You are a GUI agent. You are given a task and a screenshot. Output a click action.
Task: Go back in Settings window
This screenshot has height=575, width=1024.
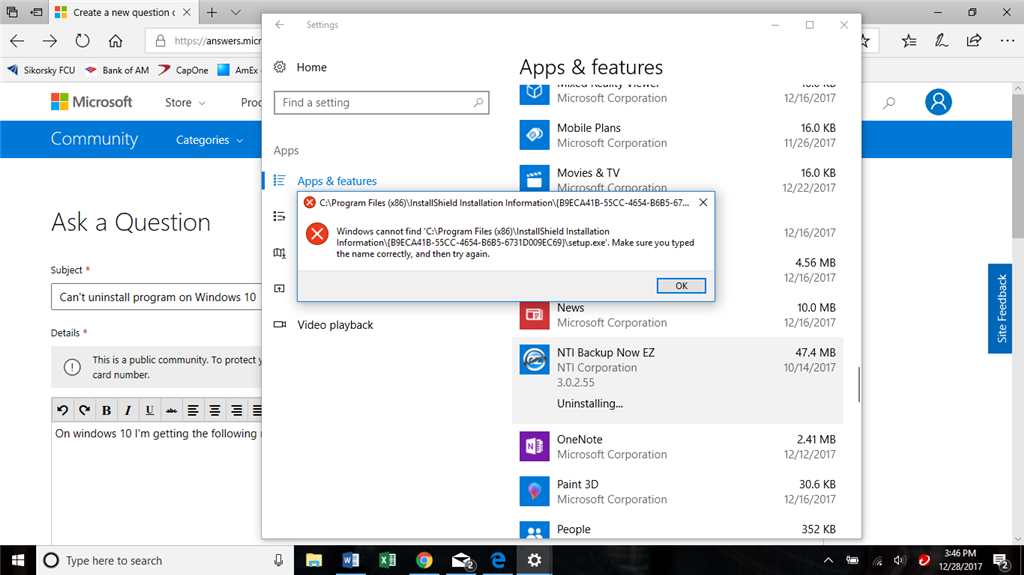pos(280,25)
